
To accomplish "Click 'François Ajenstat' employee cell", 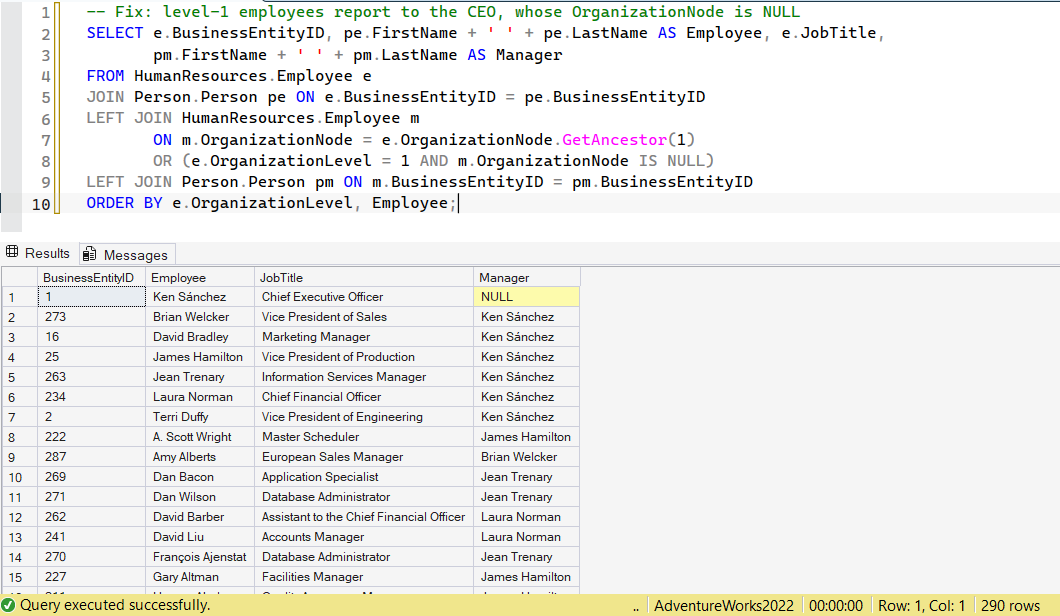I will [x=199, y=556].
